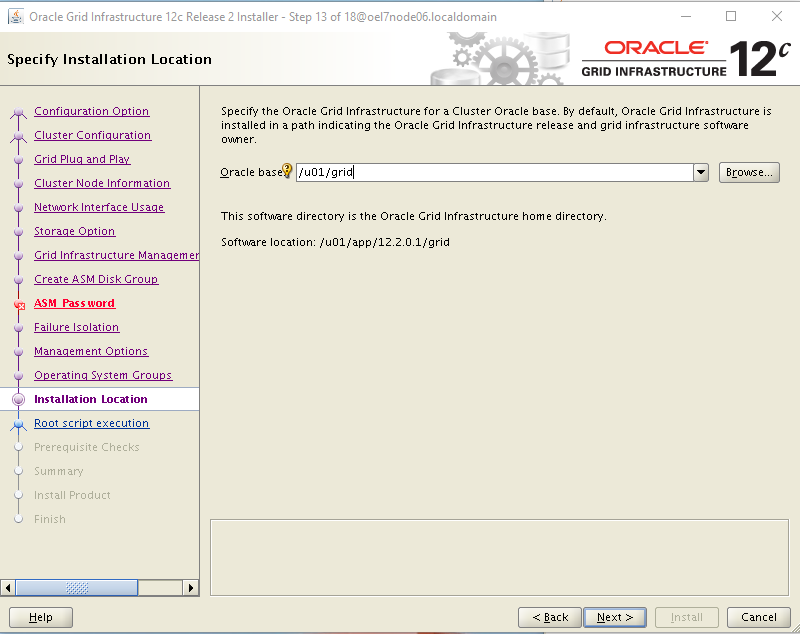The height and width of the screenshot is (634, 800).
Task: Jump to Grid Plug and Play step
Action: pyautogui.click(x=82, y=159)
